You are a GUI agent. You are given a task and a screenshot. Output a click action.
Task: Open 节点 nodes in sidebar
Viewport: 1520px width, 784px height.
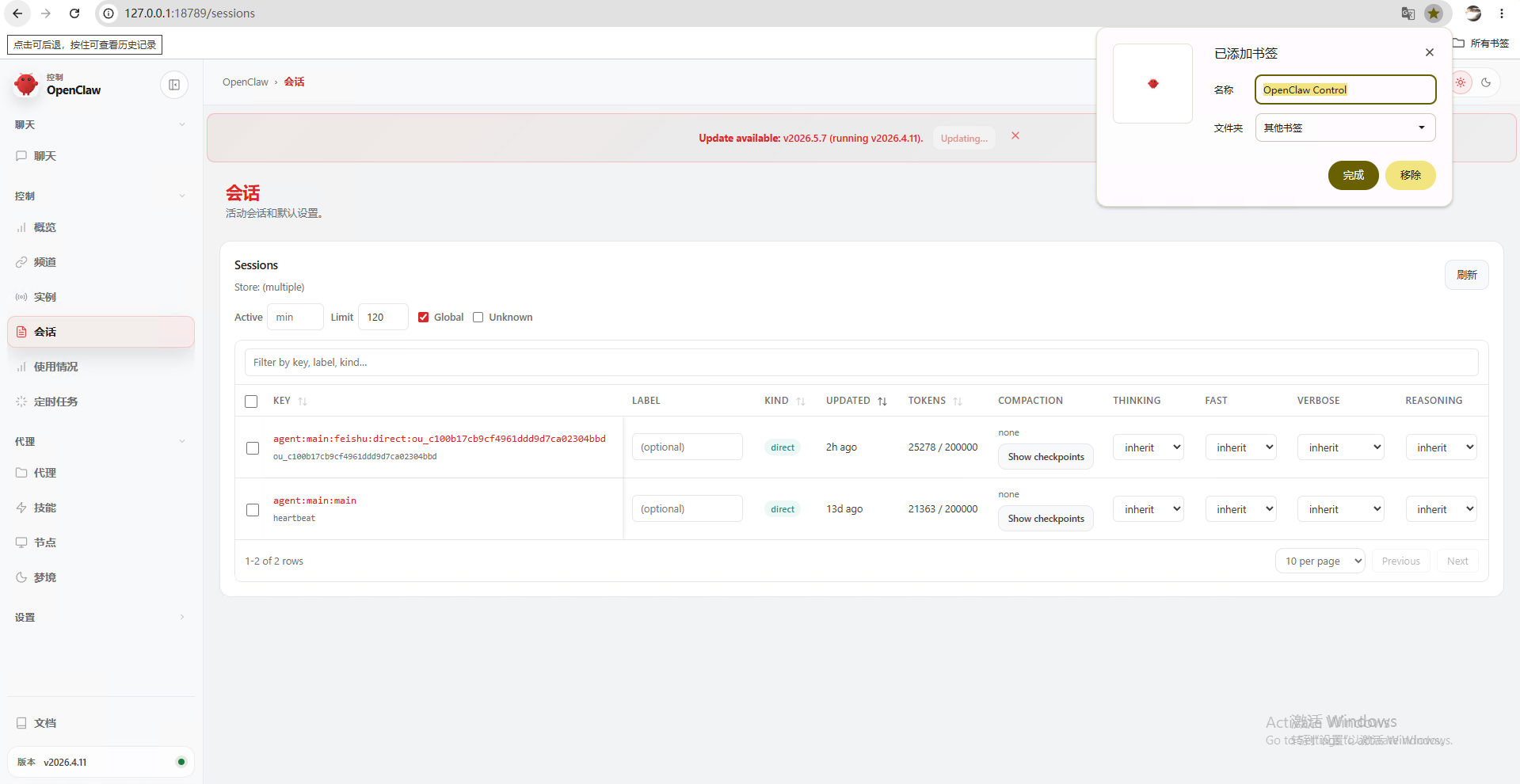pos(101,542)
